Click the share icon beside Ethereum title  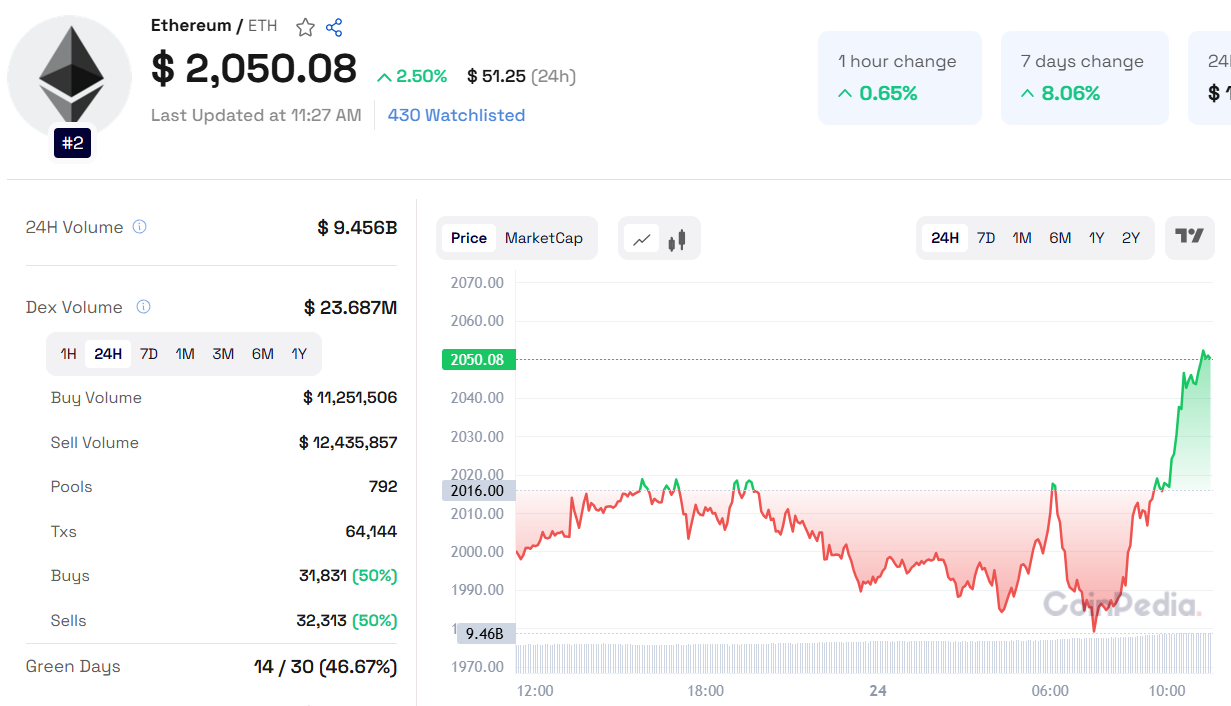pyautogui.click(x=335, y=27)
